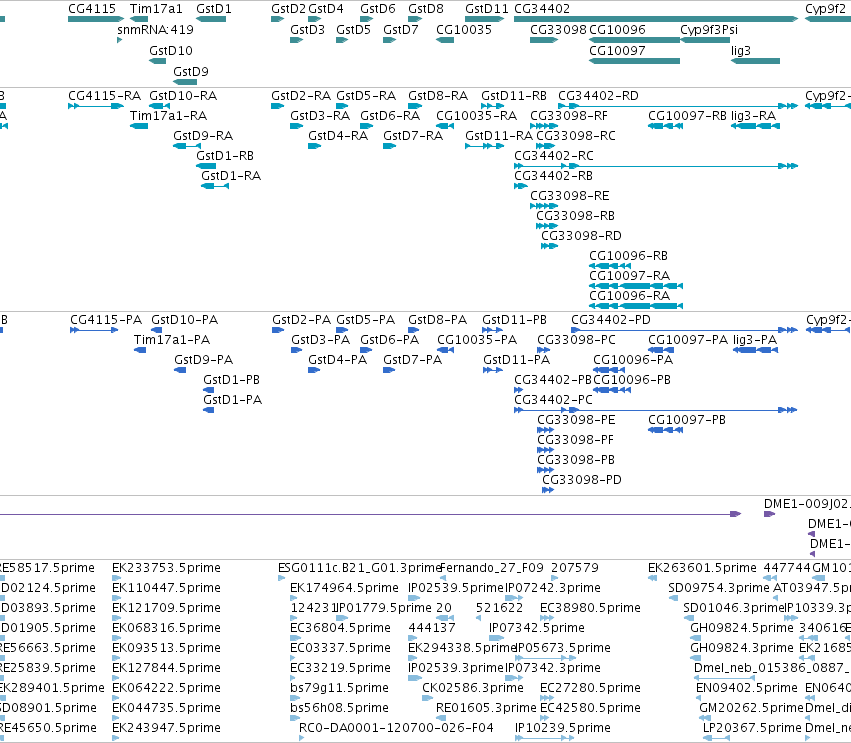Click the CG34402-RC transcript label
Viewport: 851px width, 743px height.
coord(554,156)
